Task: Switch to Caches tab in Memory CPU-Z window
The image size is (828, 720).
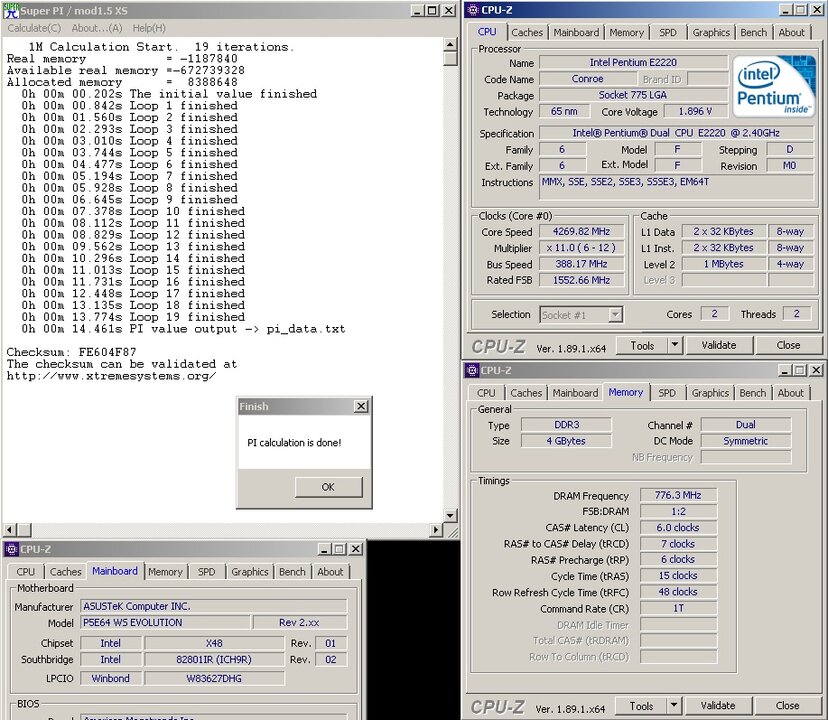Action: (526, 393)
